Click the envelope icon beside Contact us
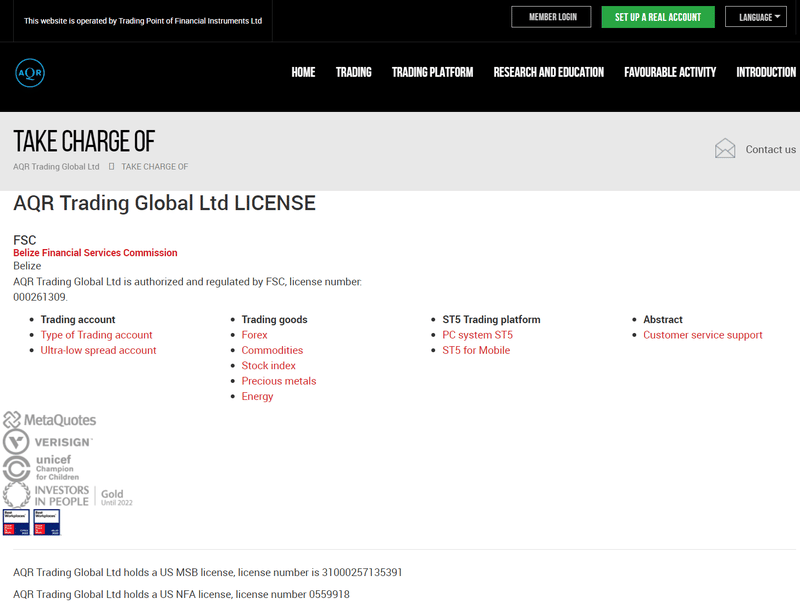Viewport: 800px width, 604px height. click(x=724, y=148)
